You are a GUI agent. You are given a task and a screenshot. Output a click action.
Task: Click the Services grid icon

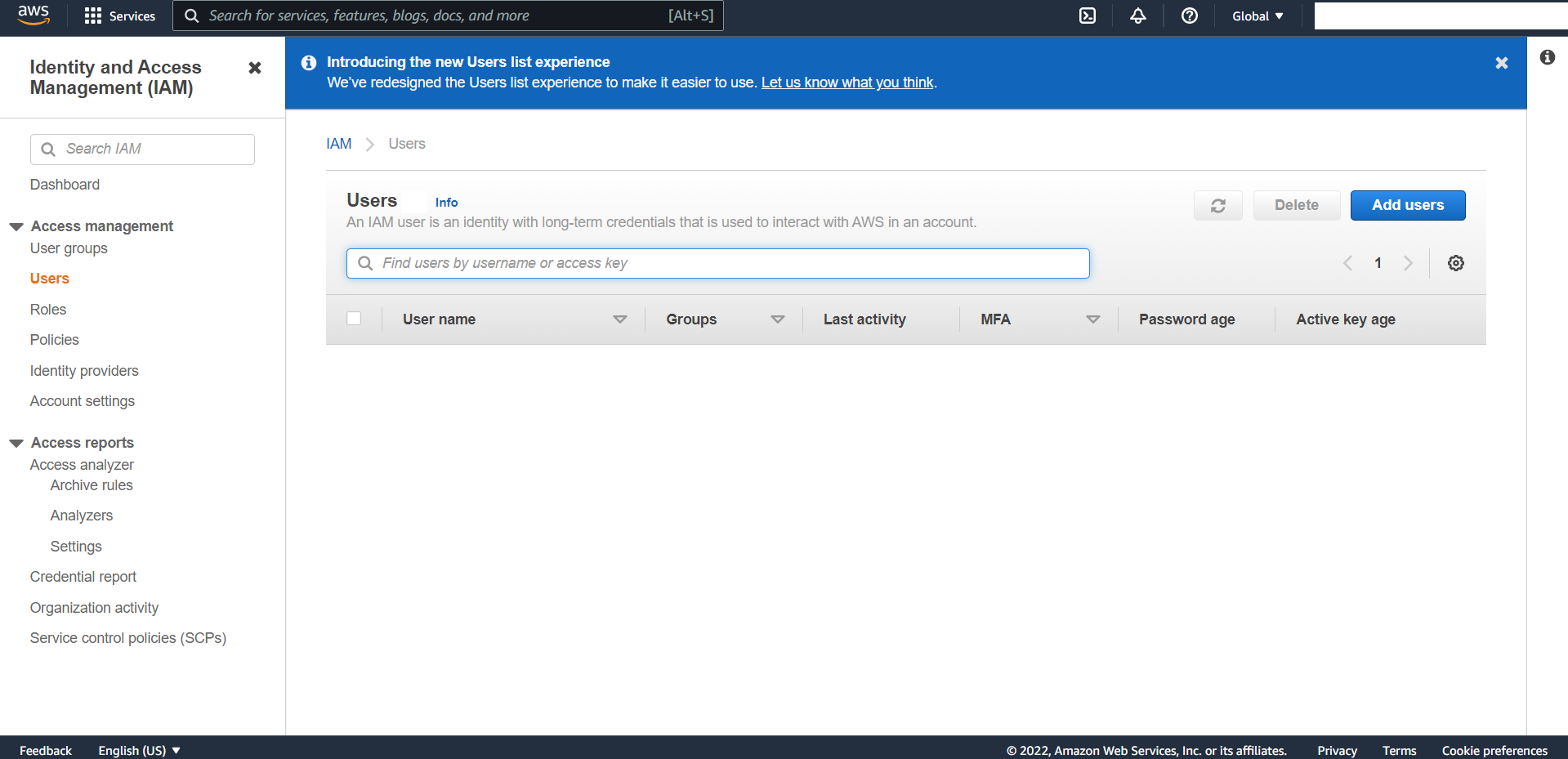[94, 16]
